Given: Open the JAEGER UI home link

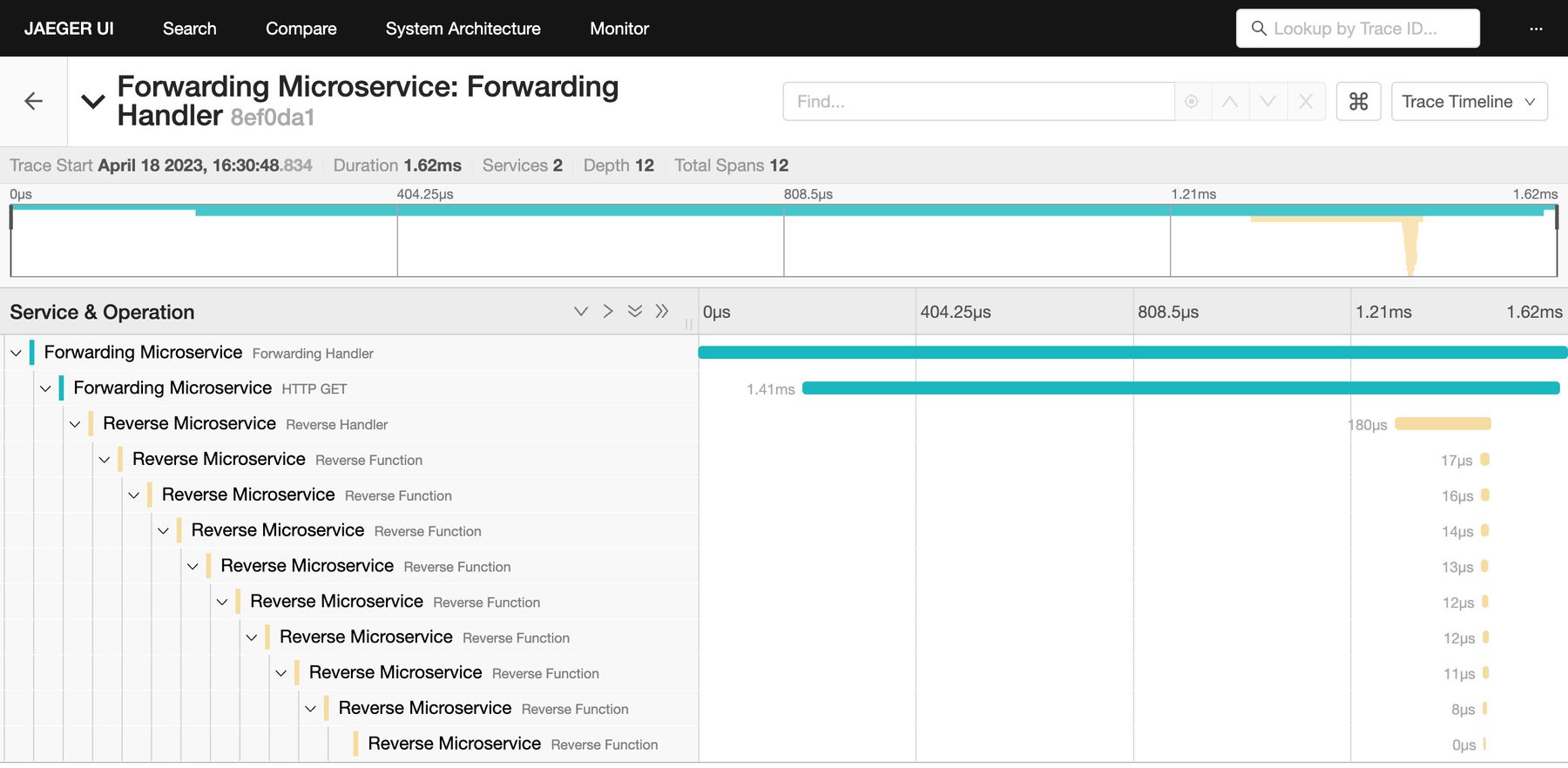Looking at the screenshot, I should tap(69, 28).
